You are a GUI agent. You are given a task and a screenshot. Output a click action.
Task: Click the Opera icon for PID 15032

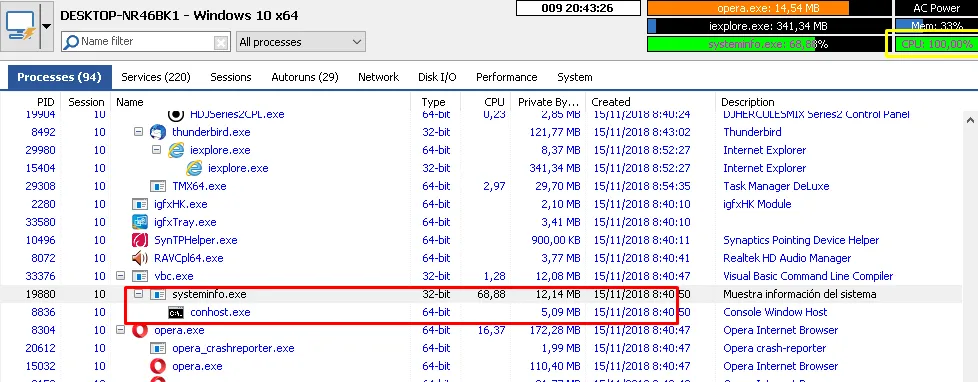coord(158,366)
